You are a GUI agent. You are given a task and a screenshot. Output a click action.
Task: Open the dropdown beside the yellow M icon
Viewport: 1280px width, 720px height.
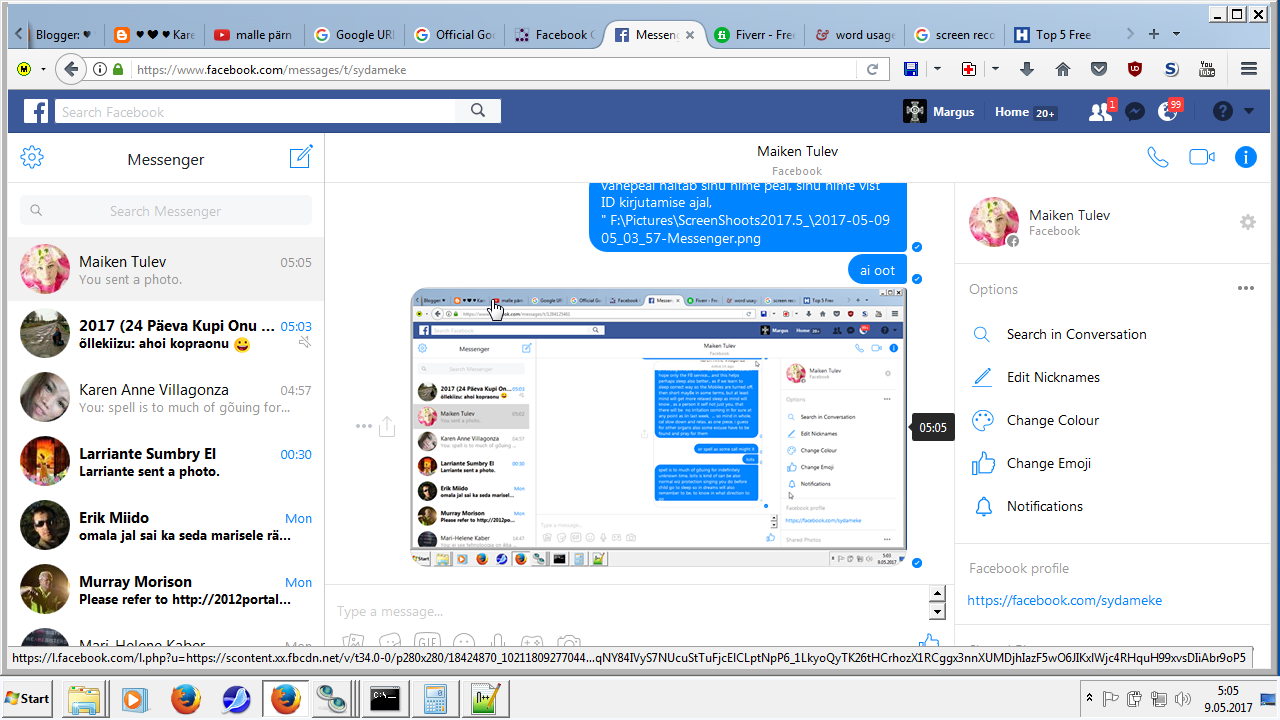pyautogui.click(x=43, y=69)
